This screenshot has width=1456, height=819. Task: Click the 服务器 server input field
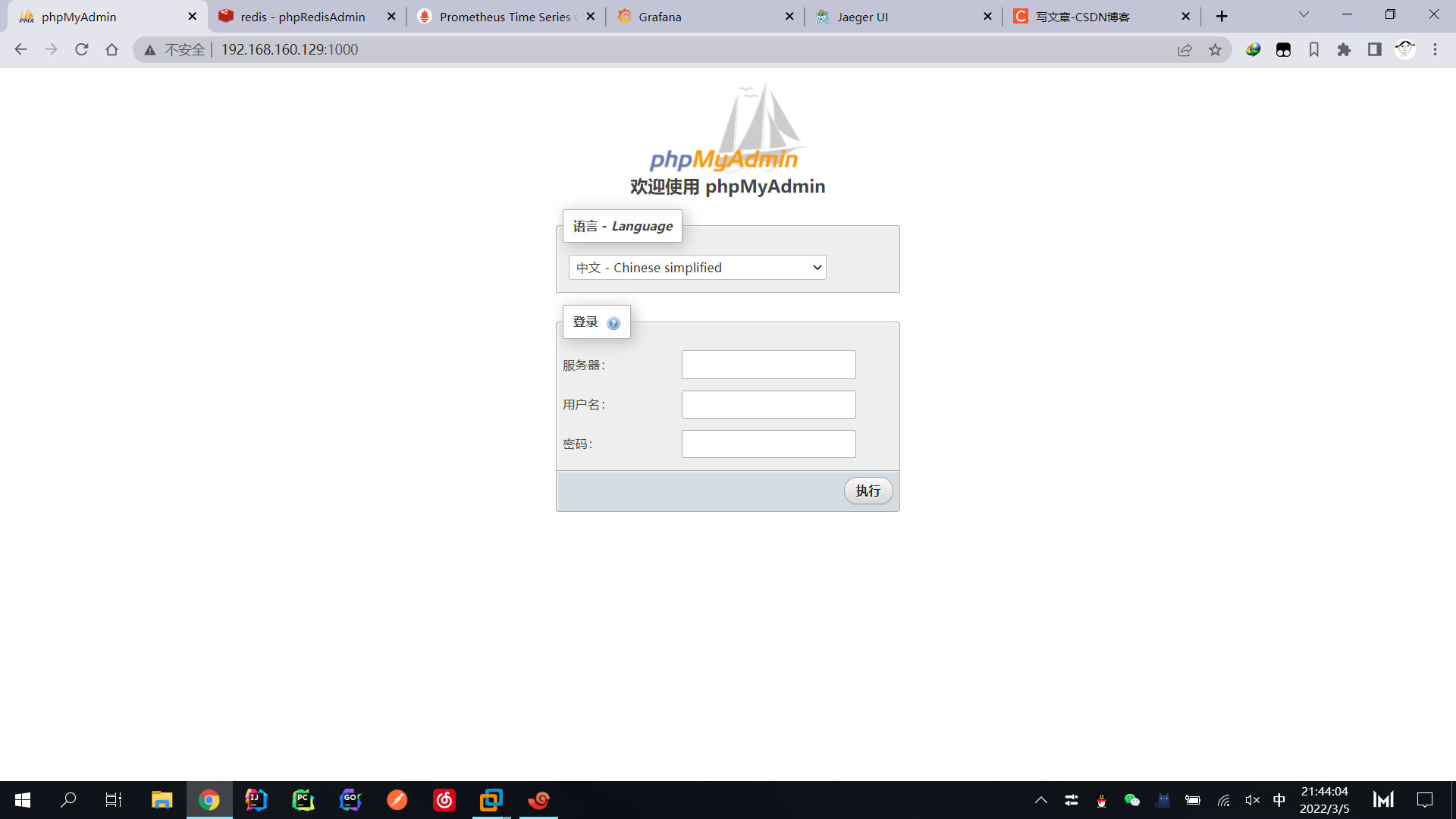click(x=768, y=365)
